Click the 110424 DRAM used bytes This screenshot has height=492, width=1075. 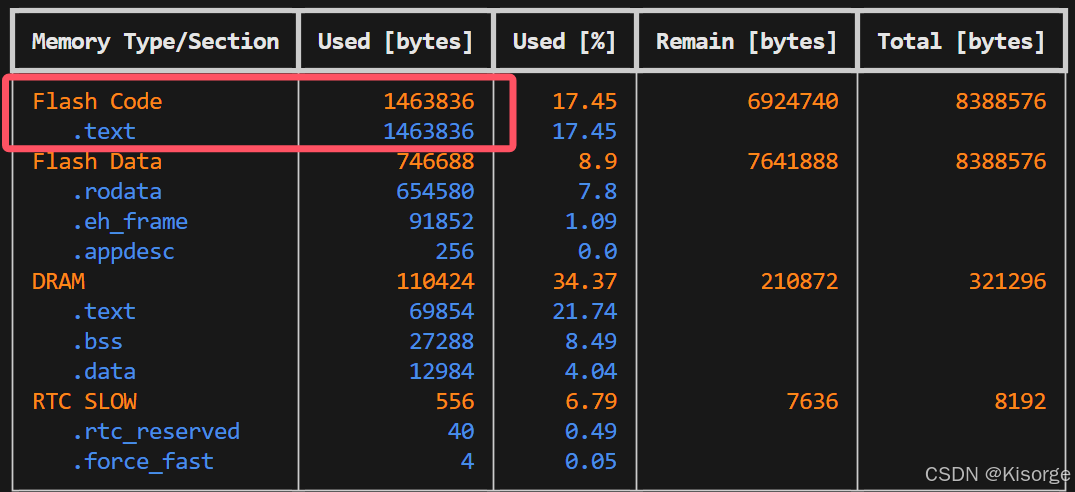pyautogui.click(x=435, y=281)
